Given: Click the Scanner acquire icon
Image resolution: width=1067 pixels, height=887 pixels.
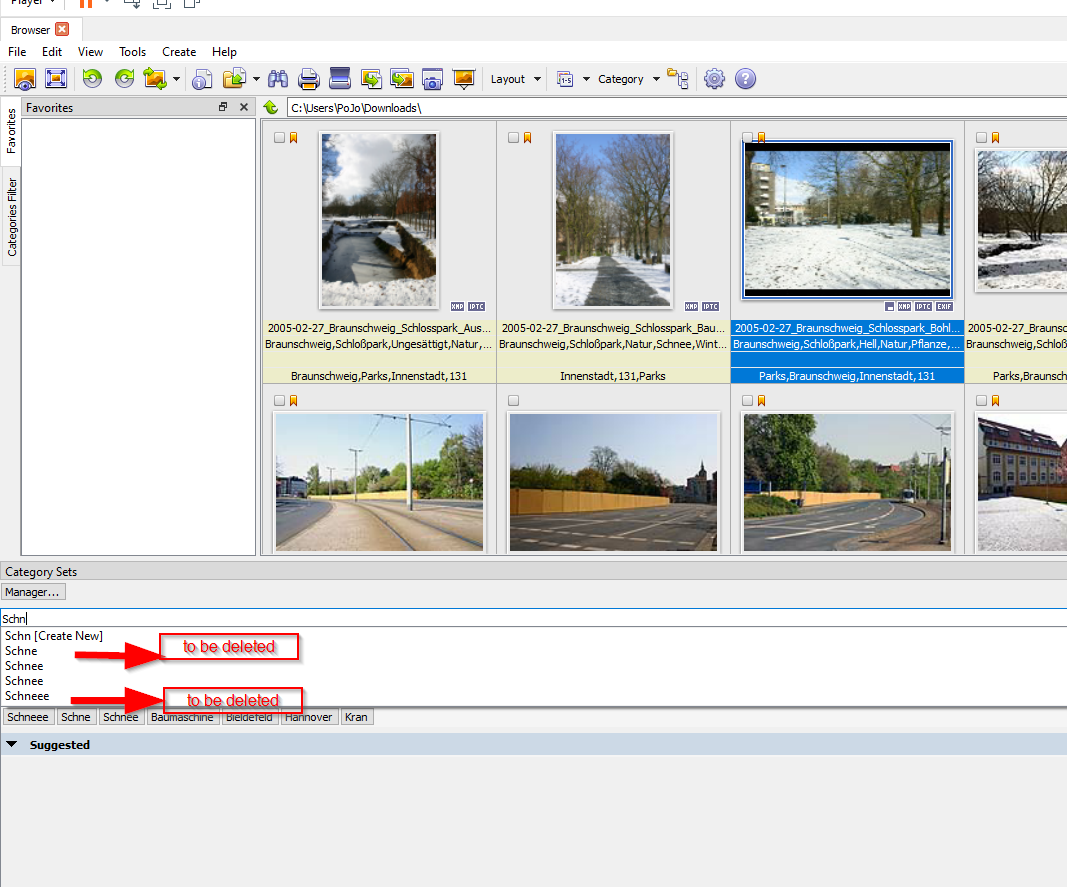Looking at the screenshot, I should tap(340, 79).
